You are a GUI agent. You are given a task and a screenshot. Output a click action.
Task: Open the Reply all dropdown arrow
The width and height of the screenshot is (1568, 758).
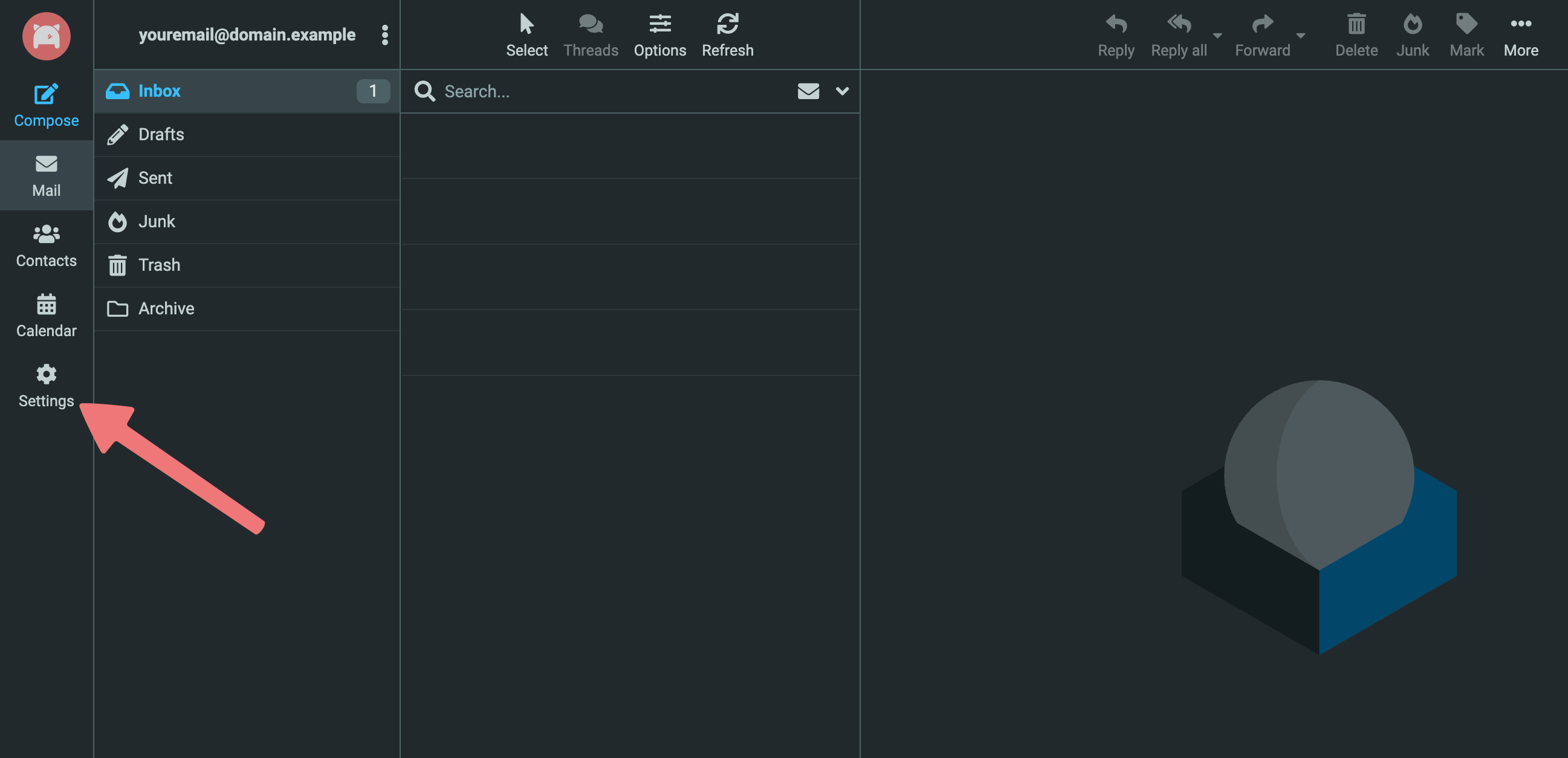[x=1217, y=35]
